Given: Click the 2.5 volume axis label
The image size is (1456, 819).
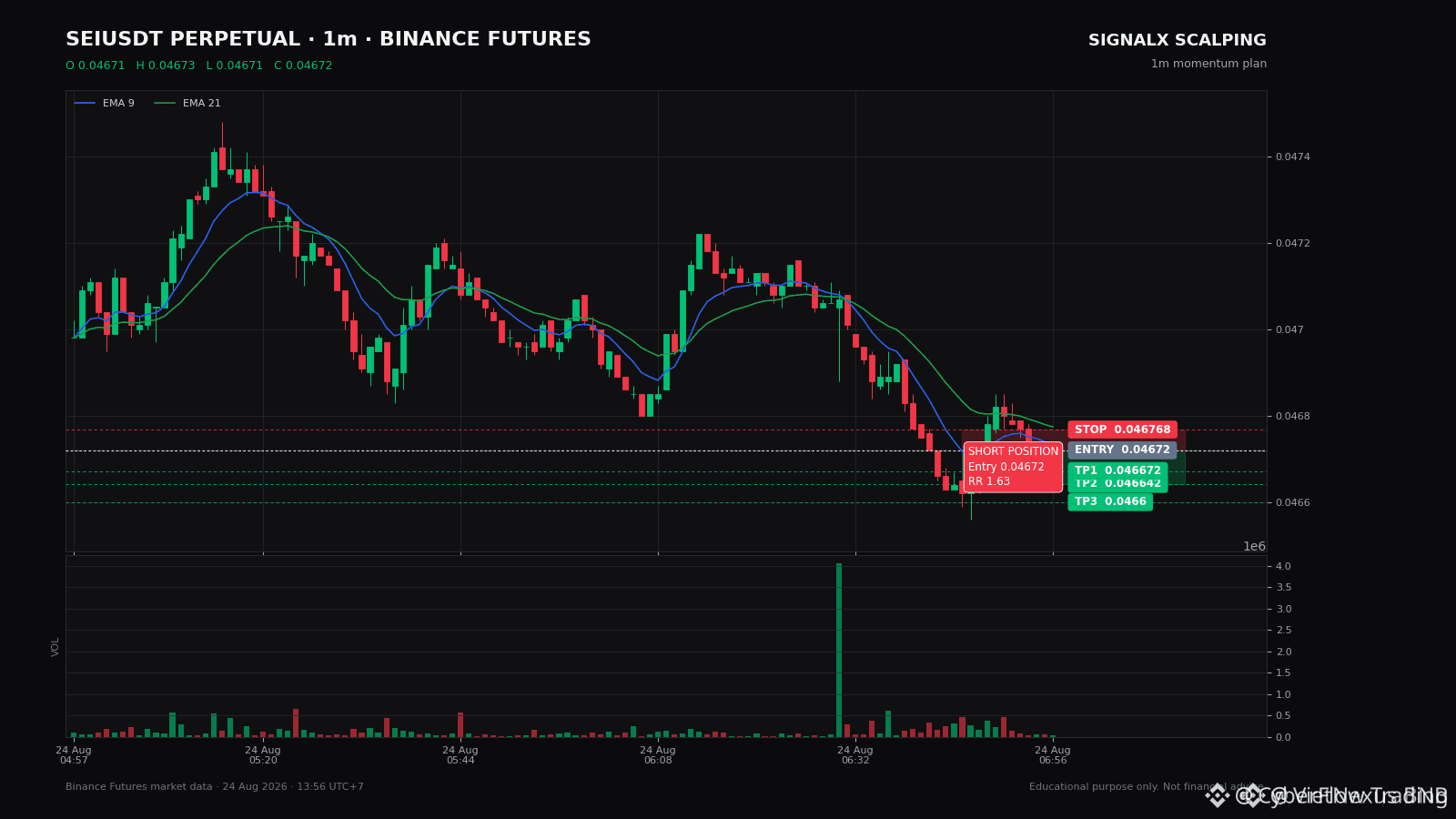Looking at the screenshot, I should pyautogui.click(x=1283, y=631).
